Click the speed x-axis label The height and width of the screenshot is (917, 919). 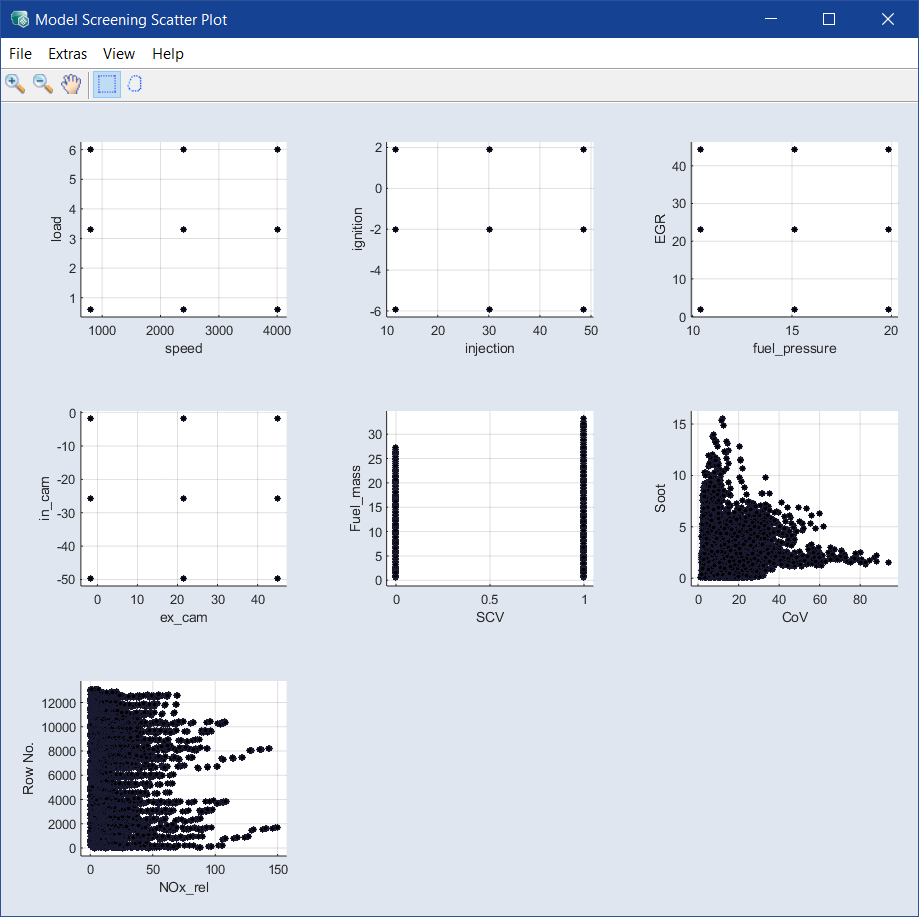183,349
